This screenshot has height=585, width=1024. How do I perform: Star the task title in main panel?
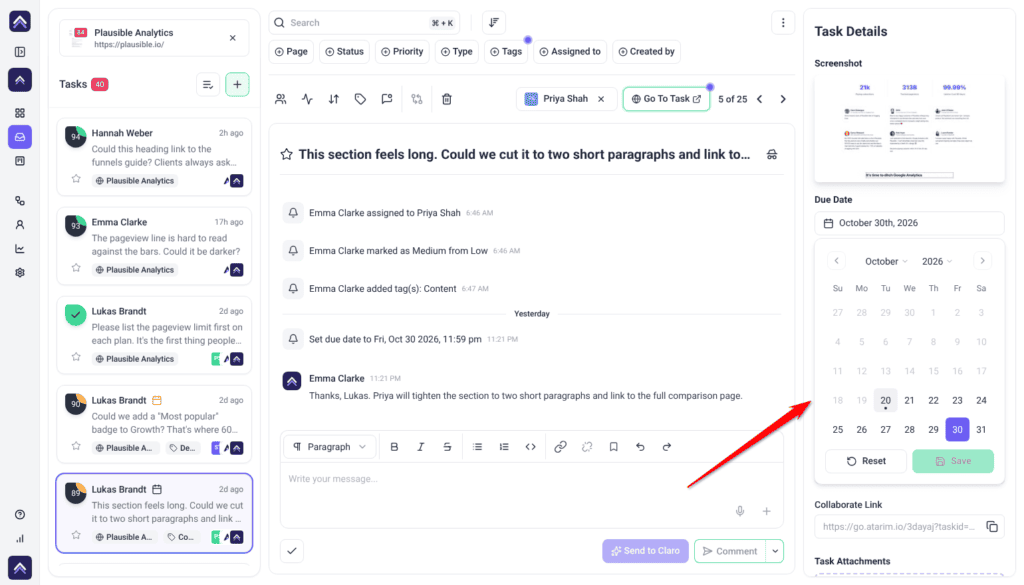pyautogui.click(x=287, y=155)
